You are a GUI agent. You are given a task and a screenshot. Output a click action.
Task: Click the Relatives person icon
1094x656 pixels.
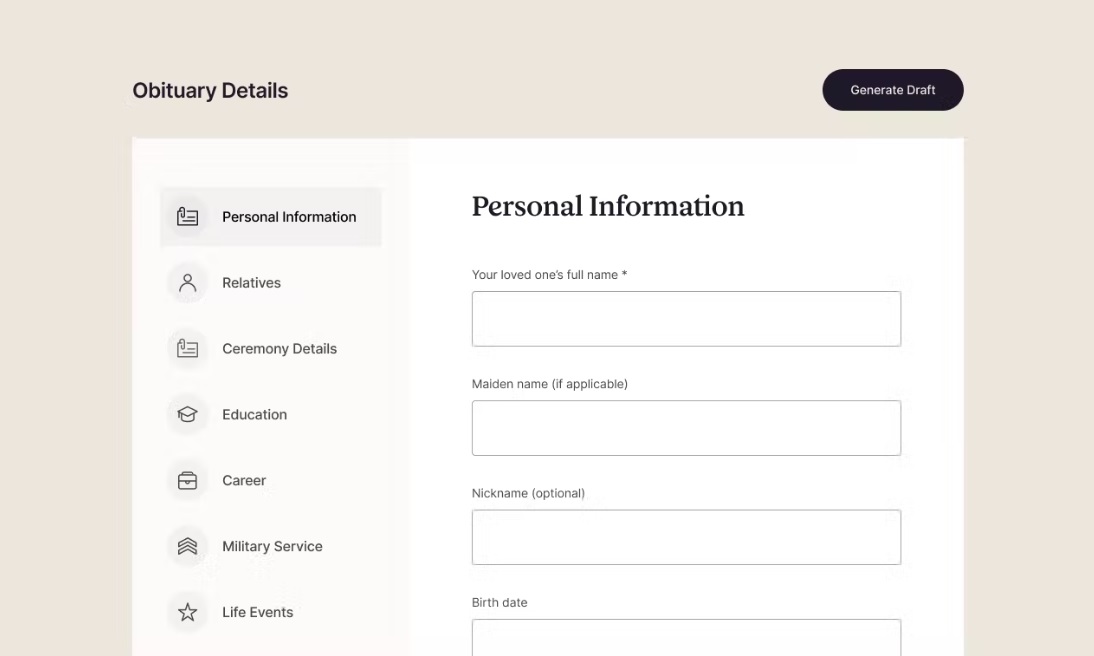click(187, 283)
